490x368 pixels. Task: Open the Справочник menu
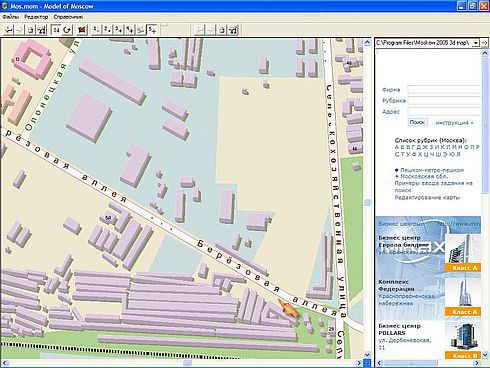(x=68, y=17)
